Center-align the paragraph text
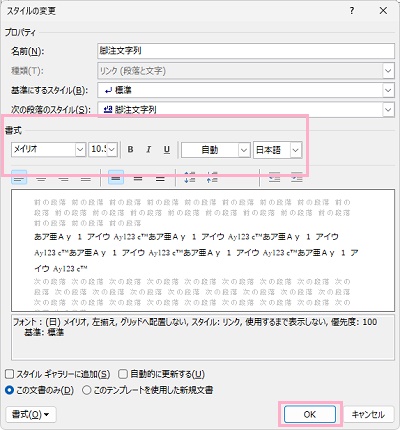Image resolution: width=400 pixels, height=430 pixels. click(x=41, y=179)
